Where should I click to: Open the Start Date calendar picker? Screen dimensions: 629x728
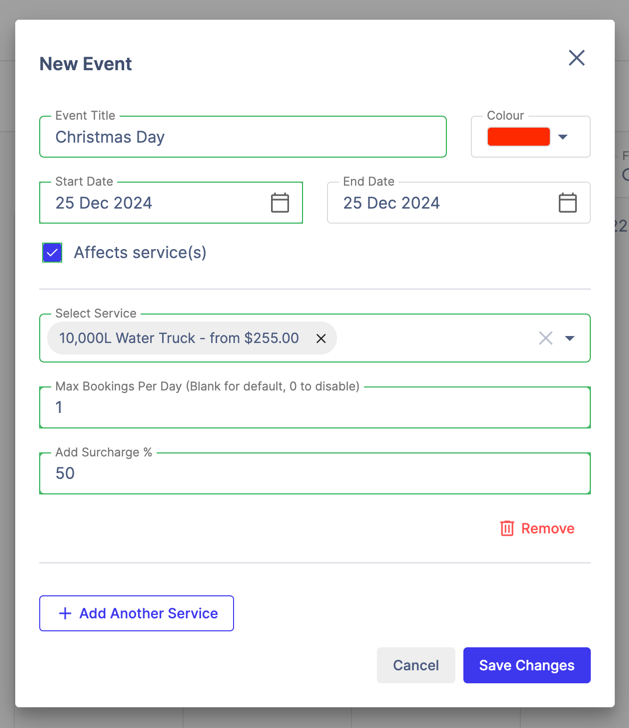click(280, 203)
